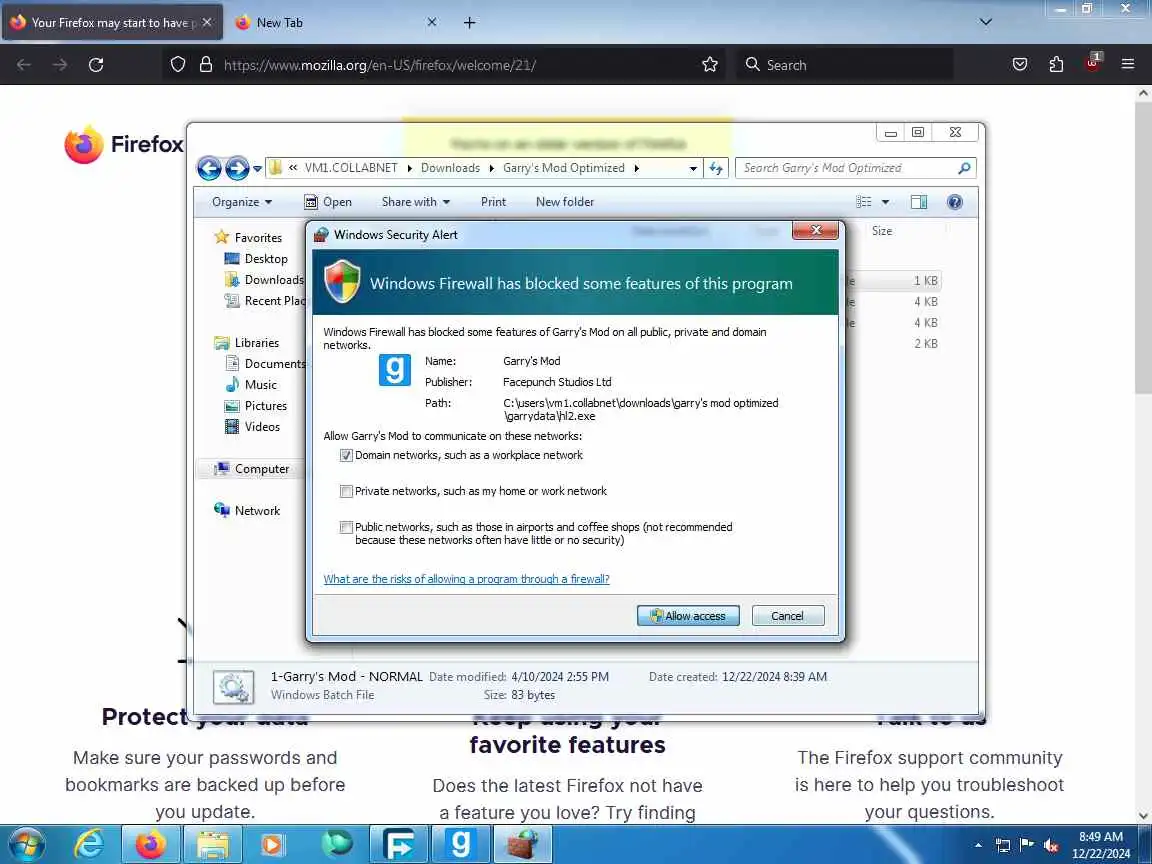
Task: Reload the Firefox page
Action: pos(96,65)
